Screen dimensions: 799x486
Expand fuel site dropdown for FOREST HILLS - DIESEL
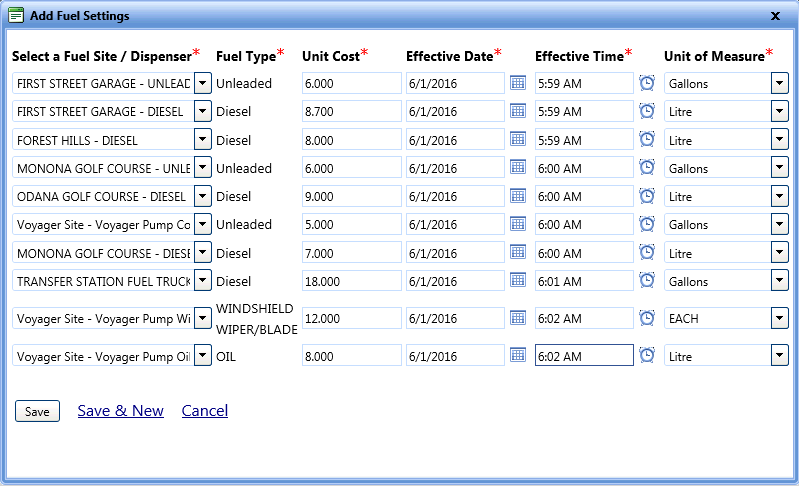[202, 140]
